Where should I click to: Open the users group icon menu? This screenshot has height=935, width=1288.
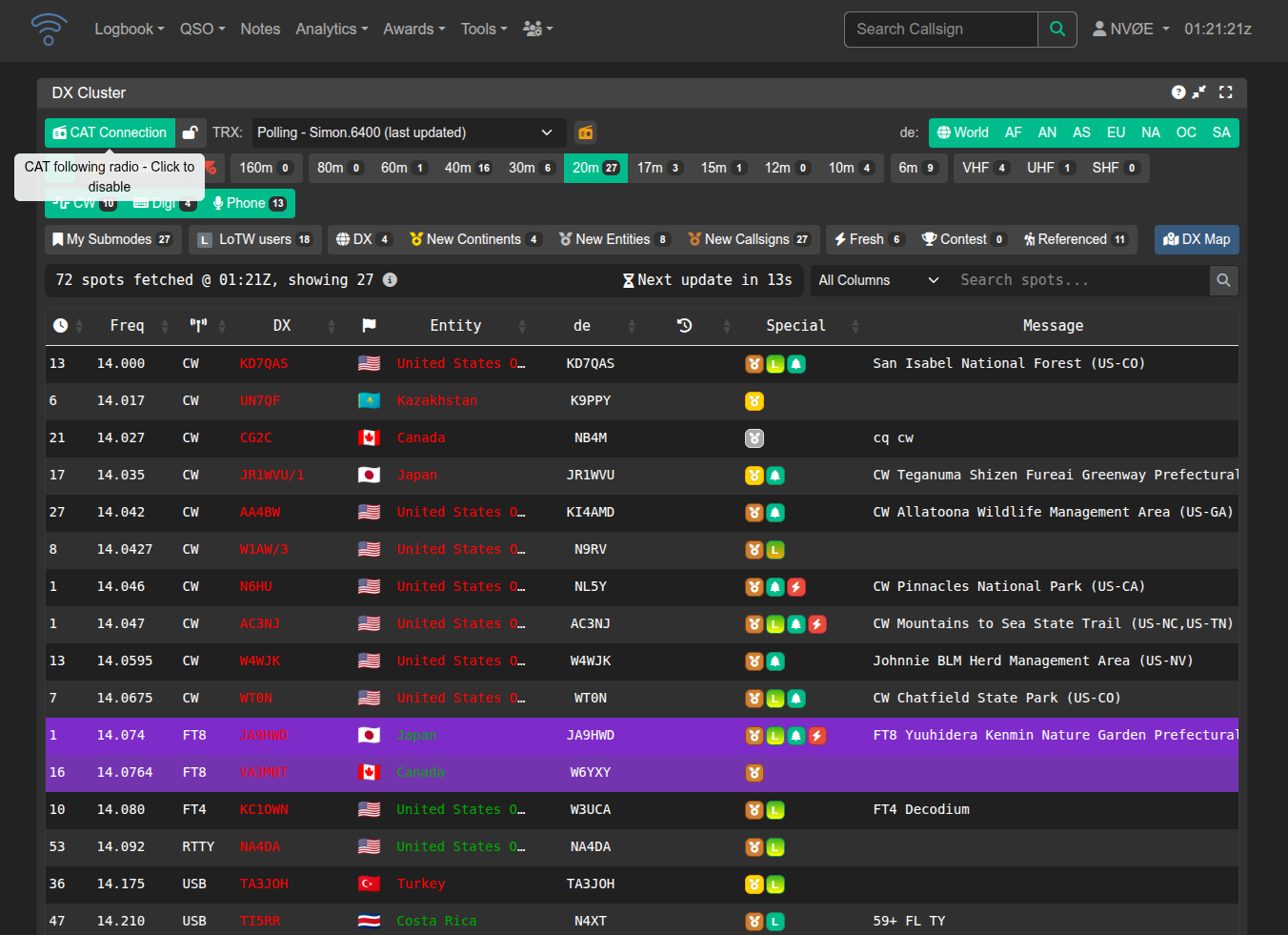click(537, 29)
